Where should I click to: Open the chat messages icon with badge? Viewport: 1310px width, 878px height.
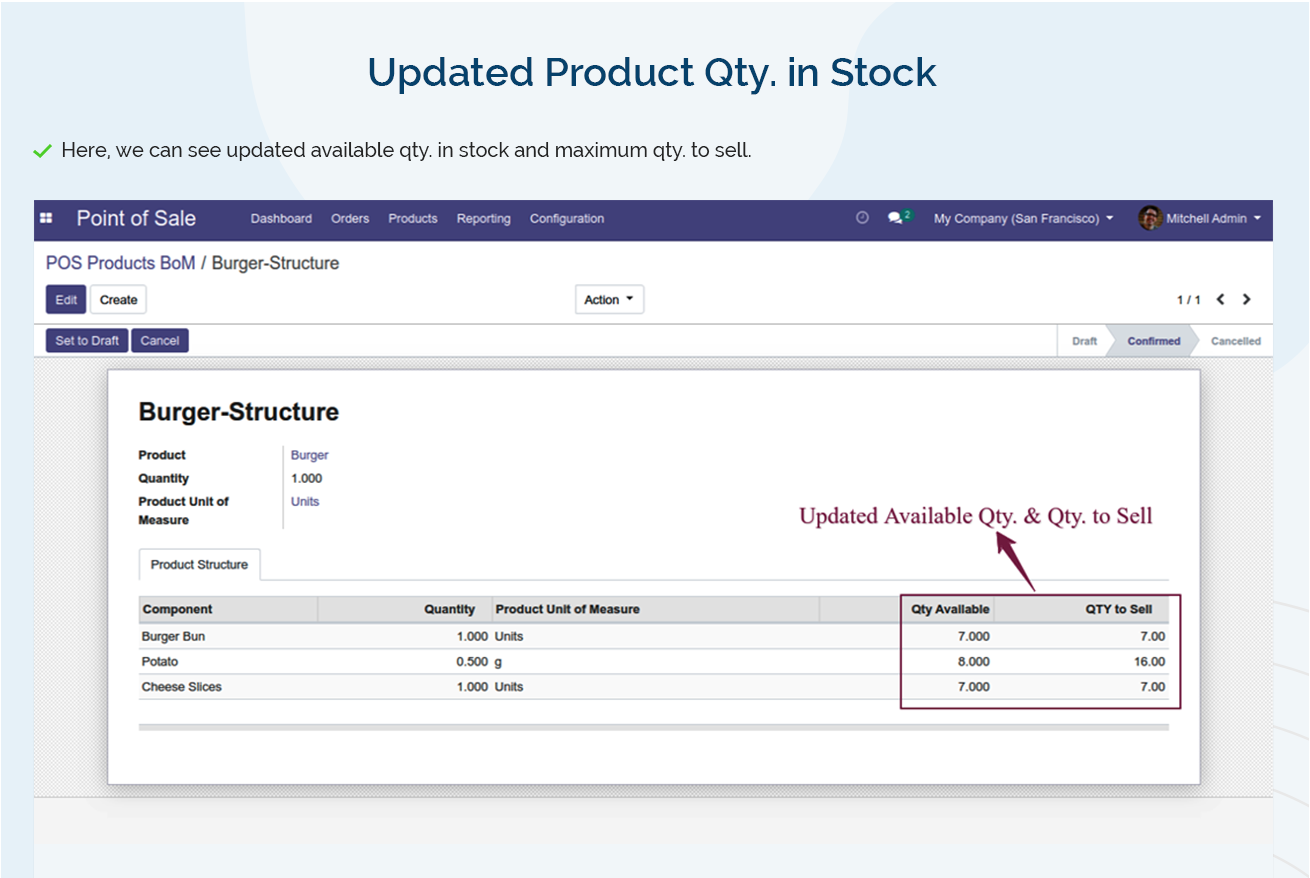(x=900, y=217)
